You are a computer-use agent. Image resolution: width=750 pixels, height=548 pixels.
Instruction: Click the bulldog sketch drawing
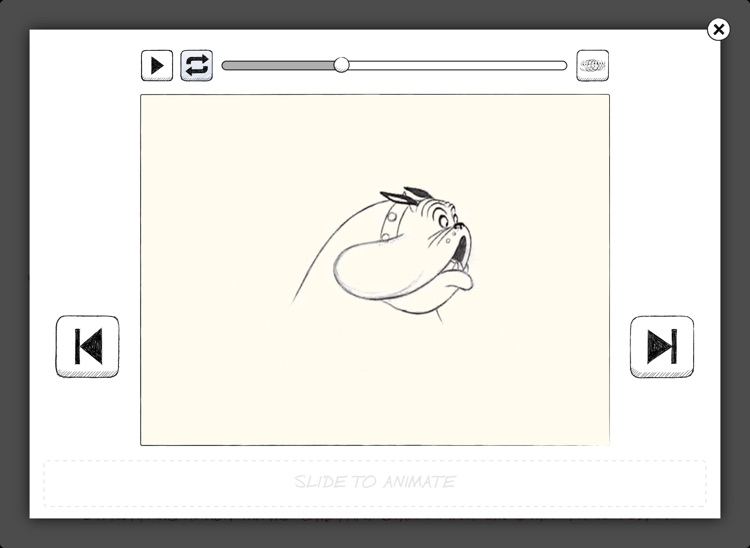pyautogui.click(x=383, y=256)
